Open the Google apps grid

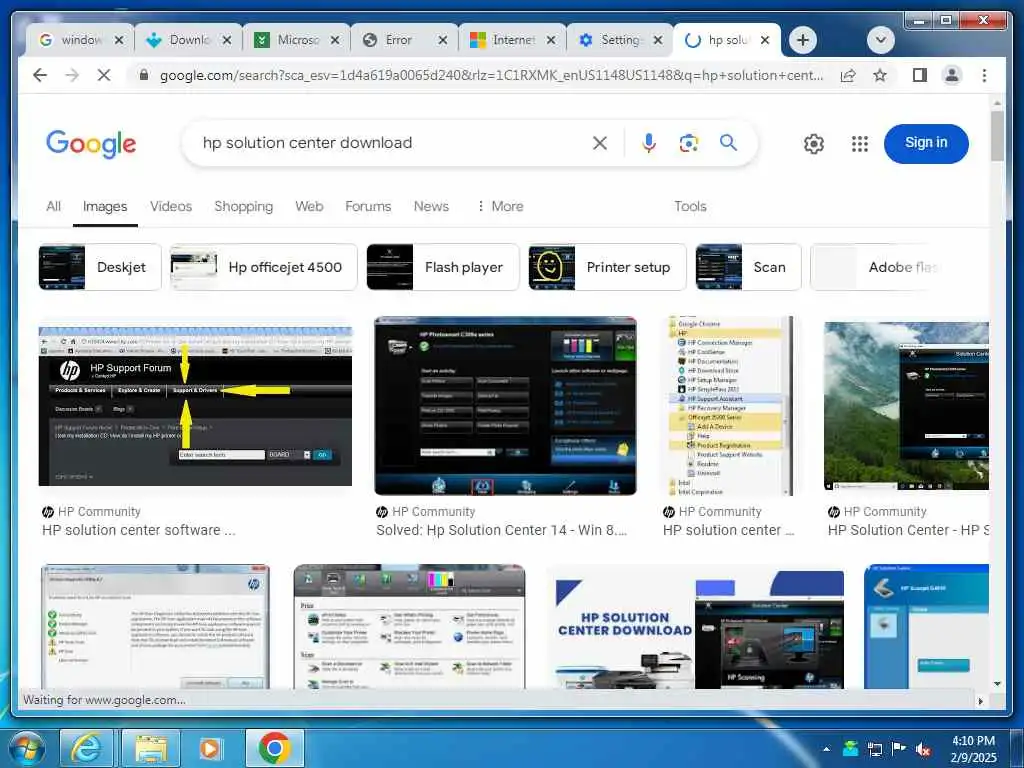point(859,144)
